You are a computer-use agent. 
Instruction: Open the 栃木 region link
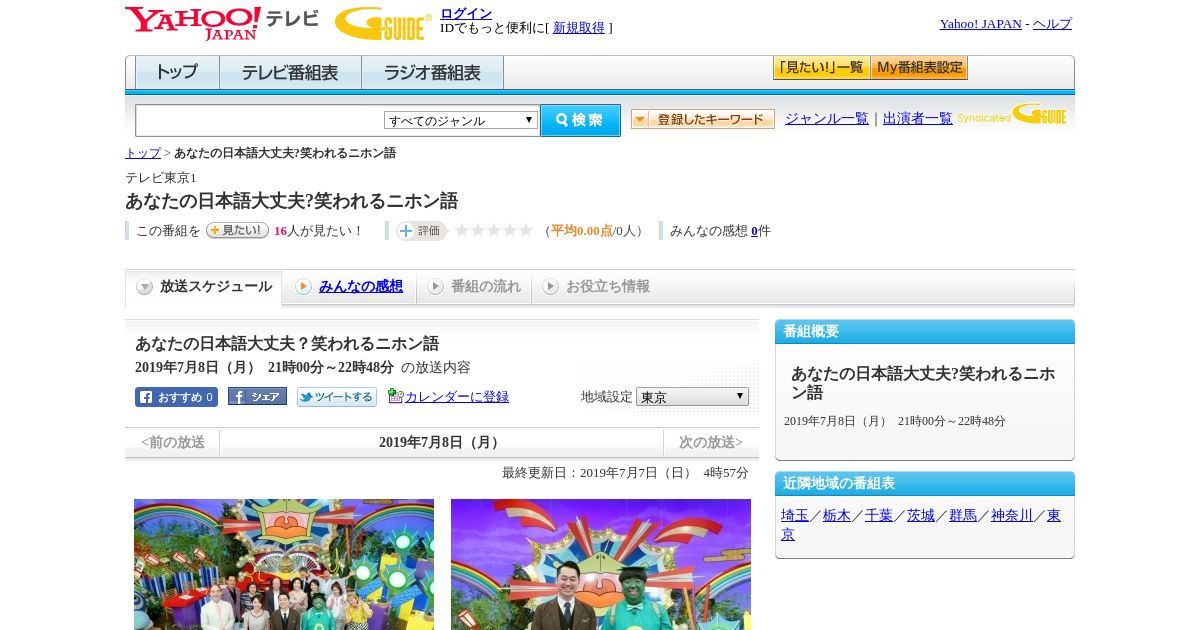[x=837, y=515]
